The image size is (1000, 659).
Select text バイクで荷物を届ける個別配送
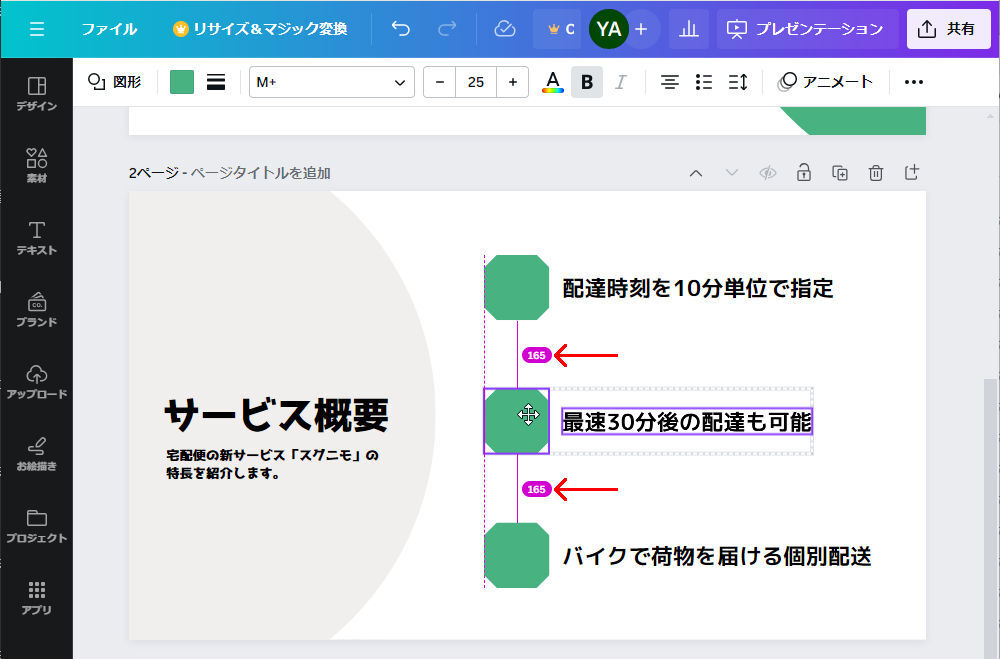716,556
